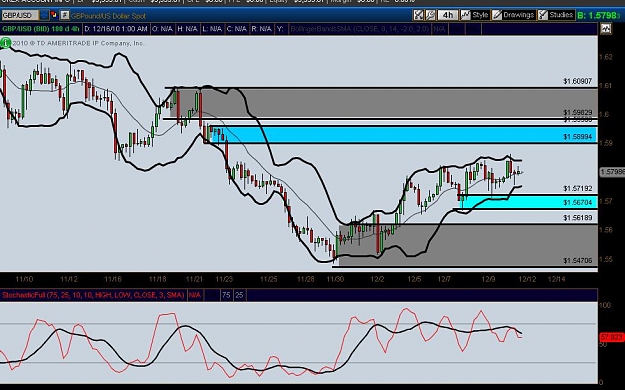The height and width of the screenshot is (390, 625).
Task: Click the O: N/A open value cell
Action: [x=162, y=29]
